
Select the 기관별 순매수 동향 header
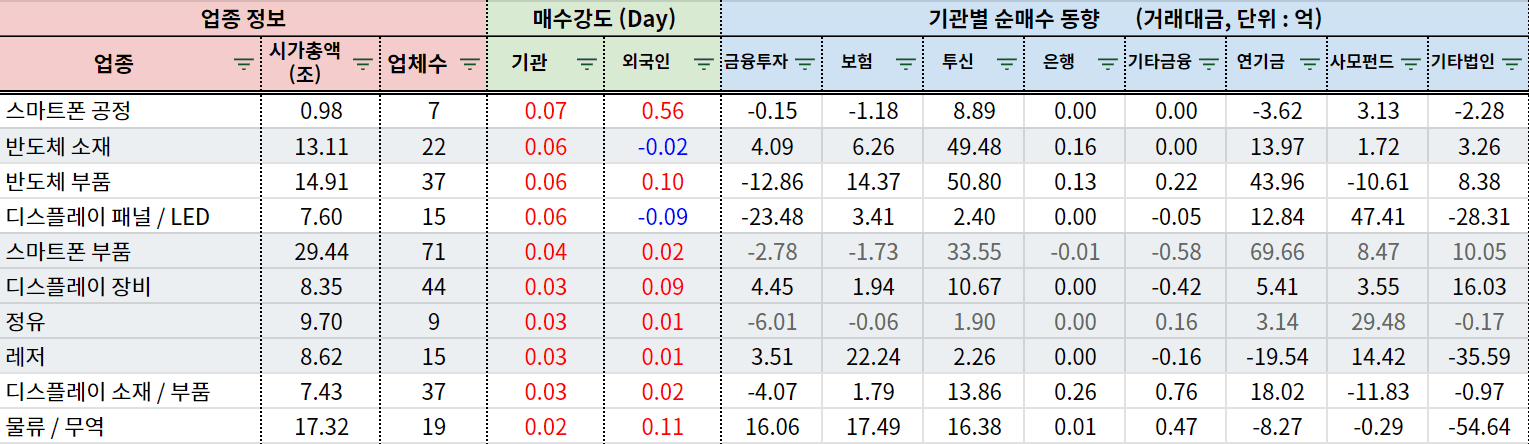point(1124,18)
